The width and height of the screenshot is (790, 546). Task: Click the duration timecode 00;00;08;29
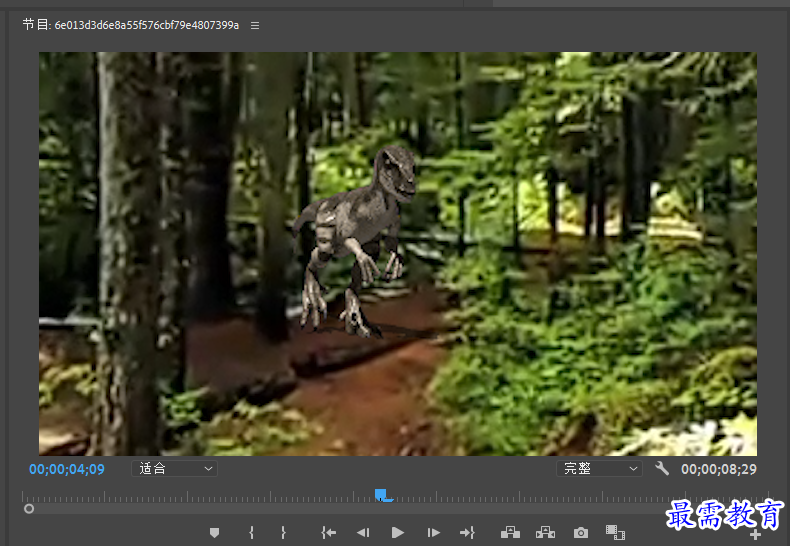point(719,469)
